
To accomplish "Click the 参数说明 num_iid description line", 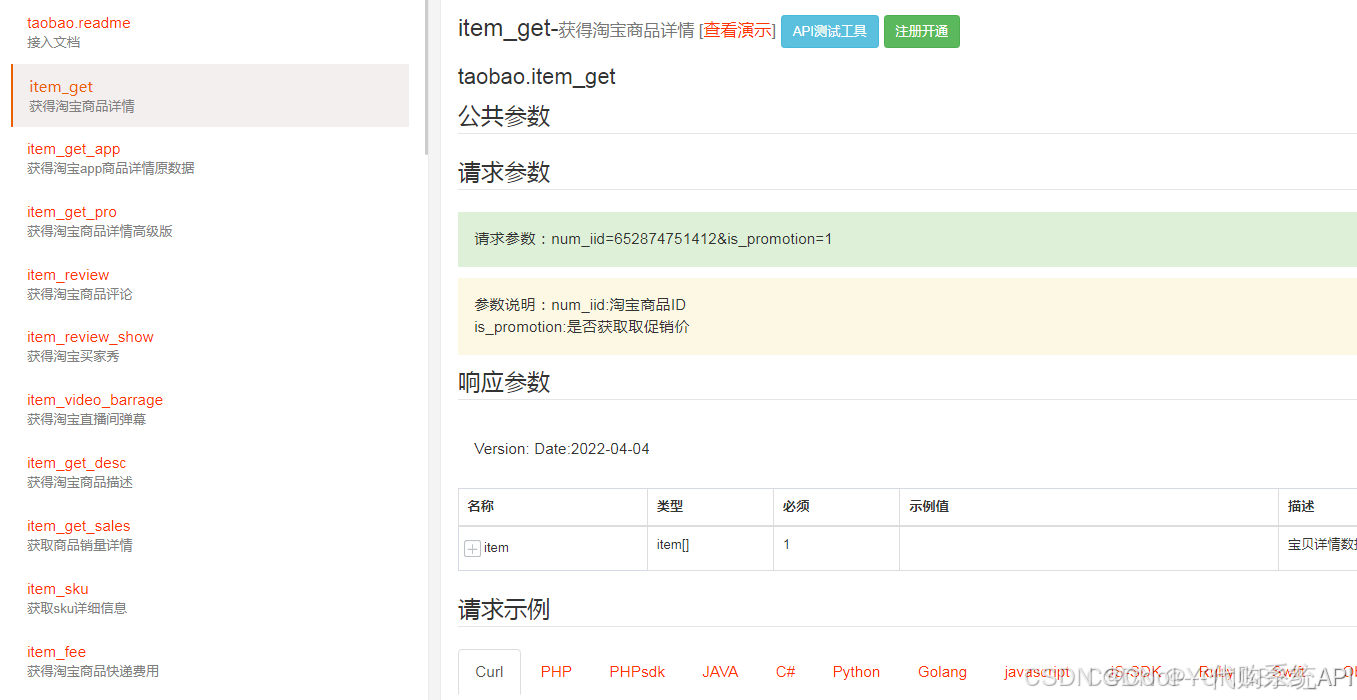I will [x=580, y=305].
